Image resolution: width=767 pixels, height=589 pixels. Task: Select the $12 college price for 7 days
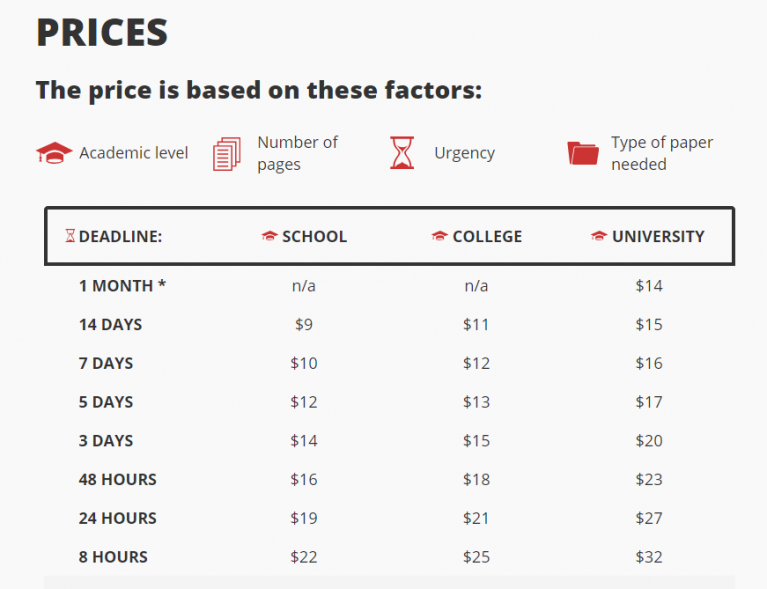click(x=476, y=363)
